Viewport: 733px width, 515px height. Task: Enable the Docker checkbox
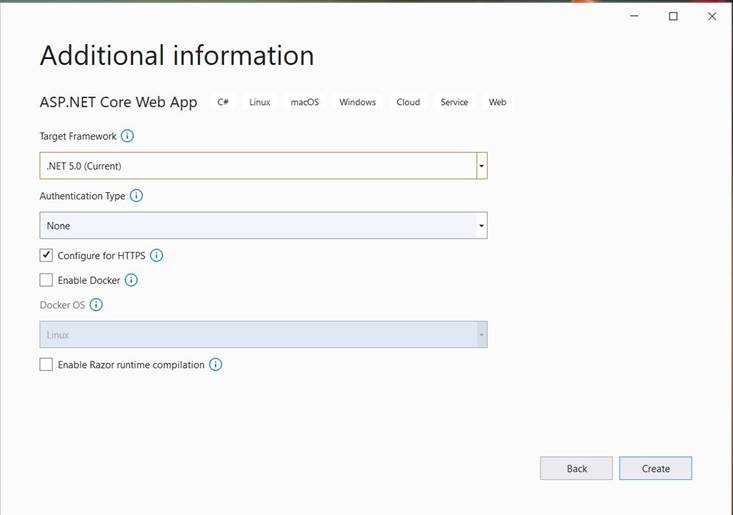pyautogui.click(x=46, y=280)
